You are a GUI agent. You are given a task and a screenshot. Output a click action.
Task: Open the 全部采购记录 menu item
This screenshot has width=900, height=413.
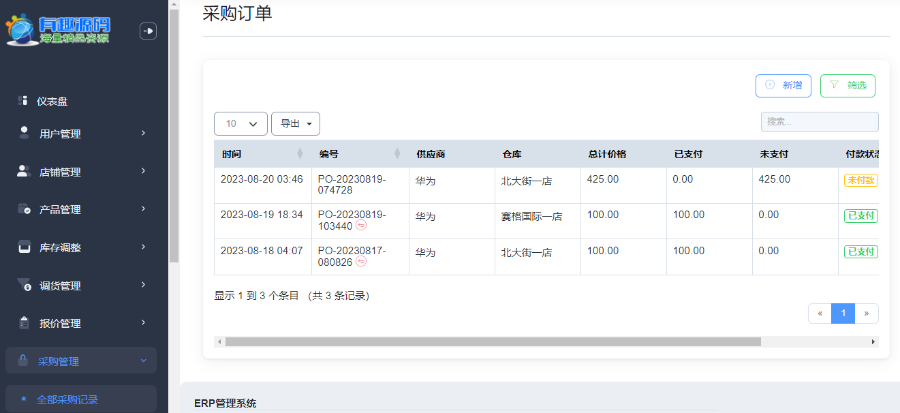pos(67,399)
